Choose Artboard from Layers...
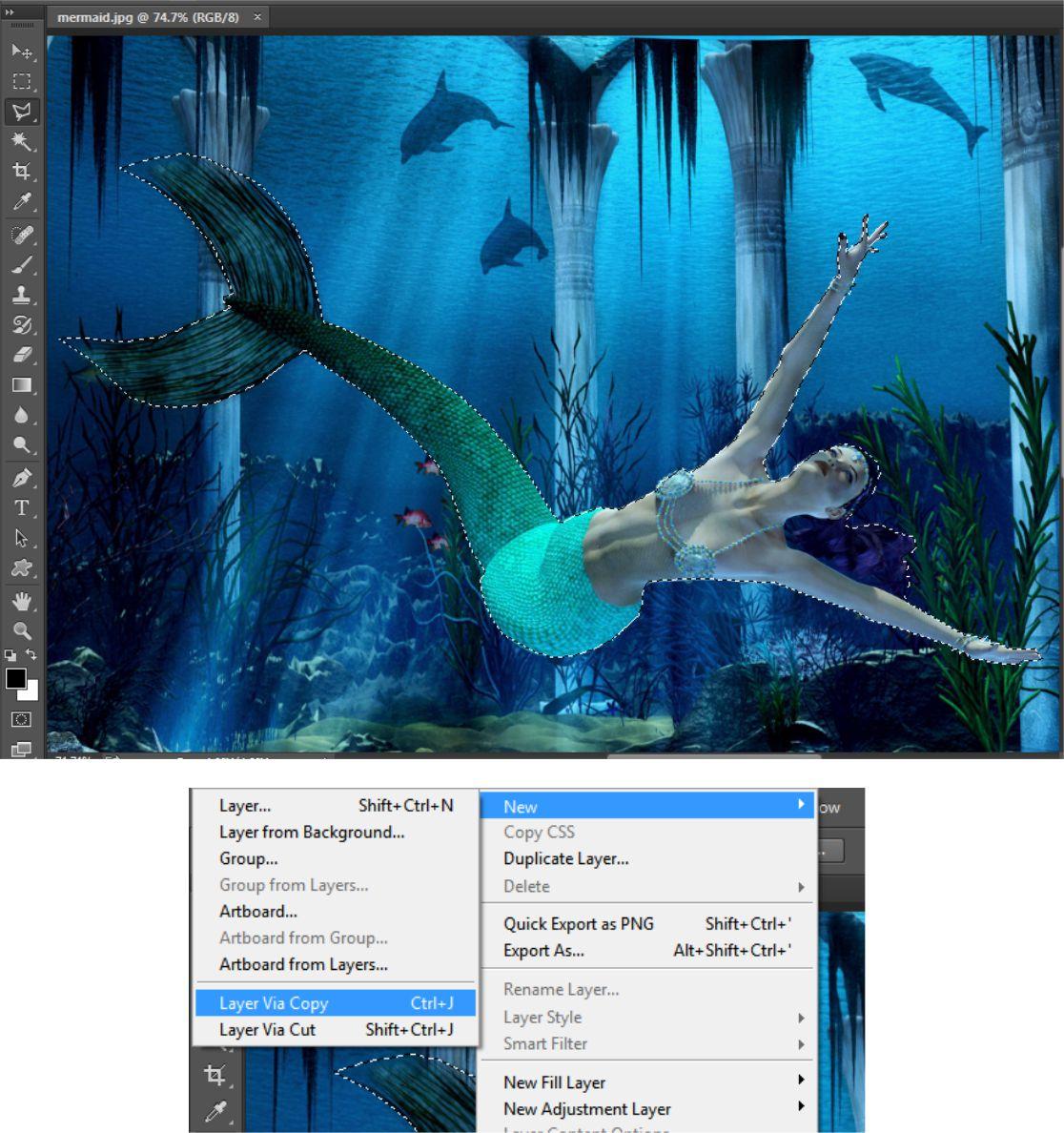Viewport: 1064px width, 1133px height. 336,964
